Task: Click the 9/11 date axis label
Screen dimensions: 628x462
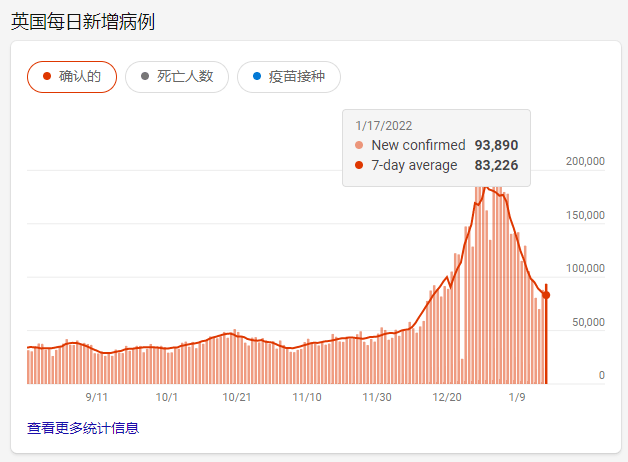Action: coord(97,397)
